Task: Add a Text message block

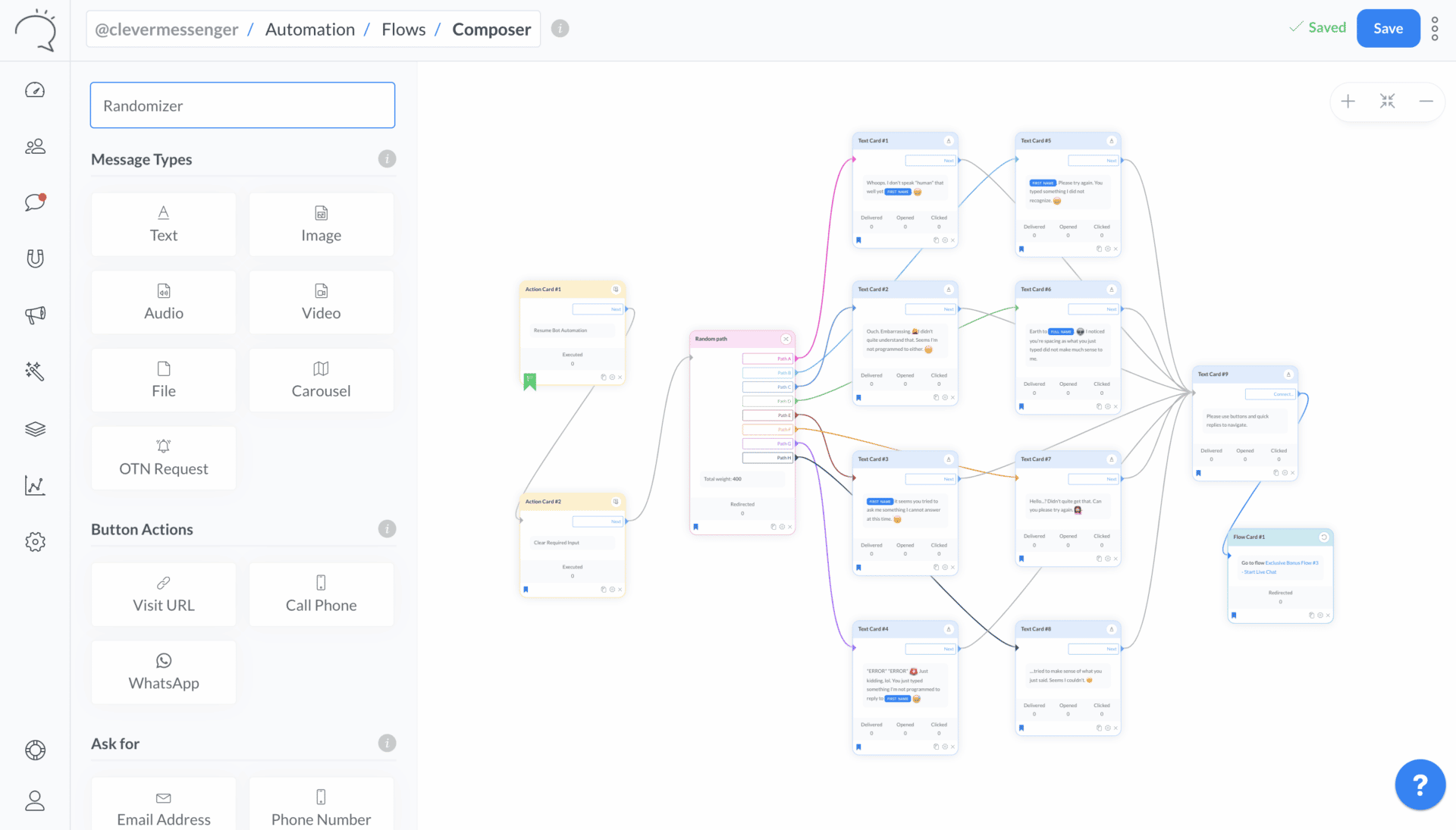Action: pyautogui.click(x=164, y=224)
